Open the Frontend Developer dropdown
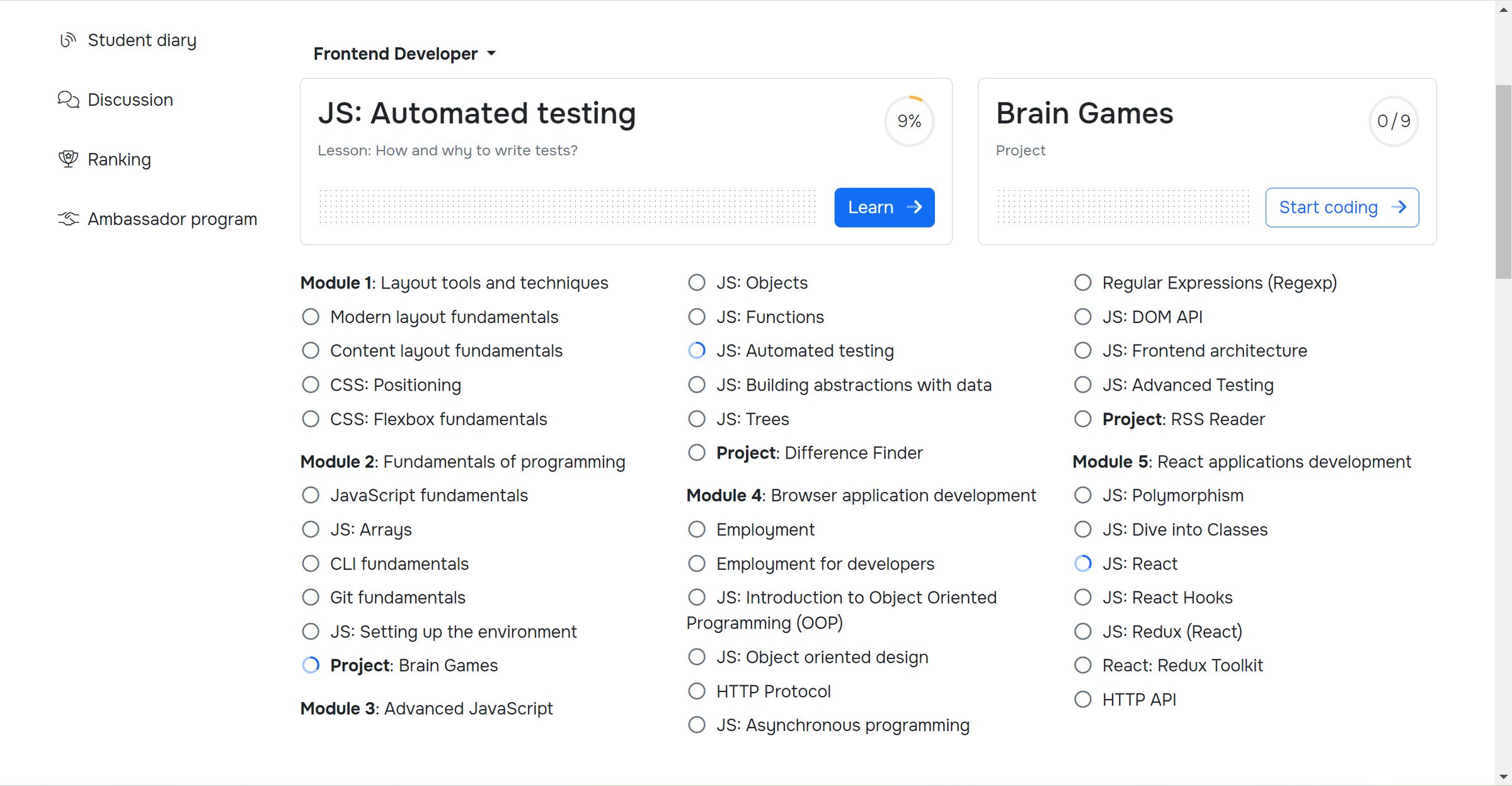The width and height of the screenshot is (1512, 786). click(405, 54)
